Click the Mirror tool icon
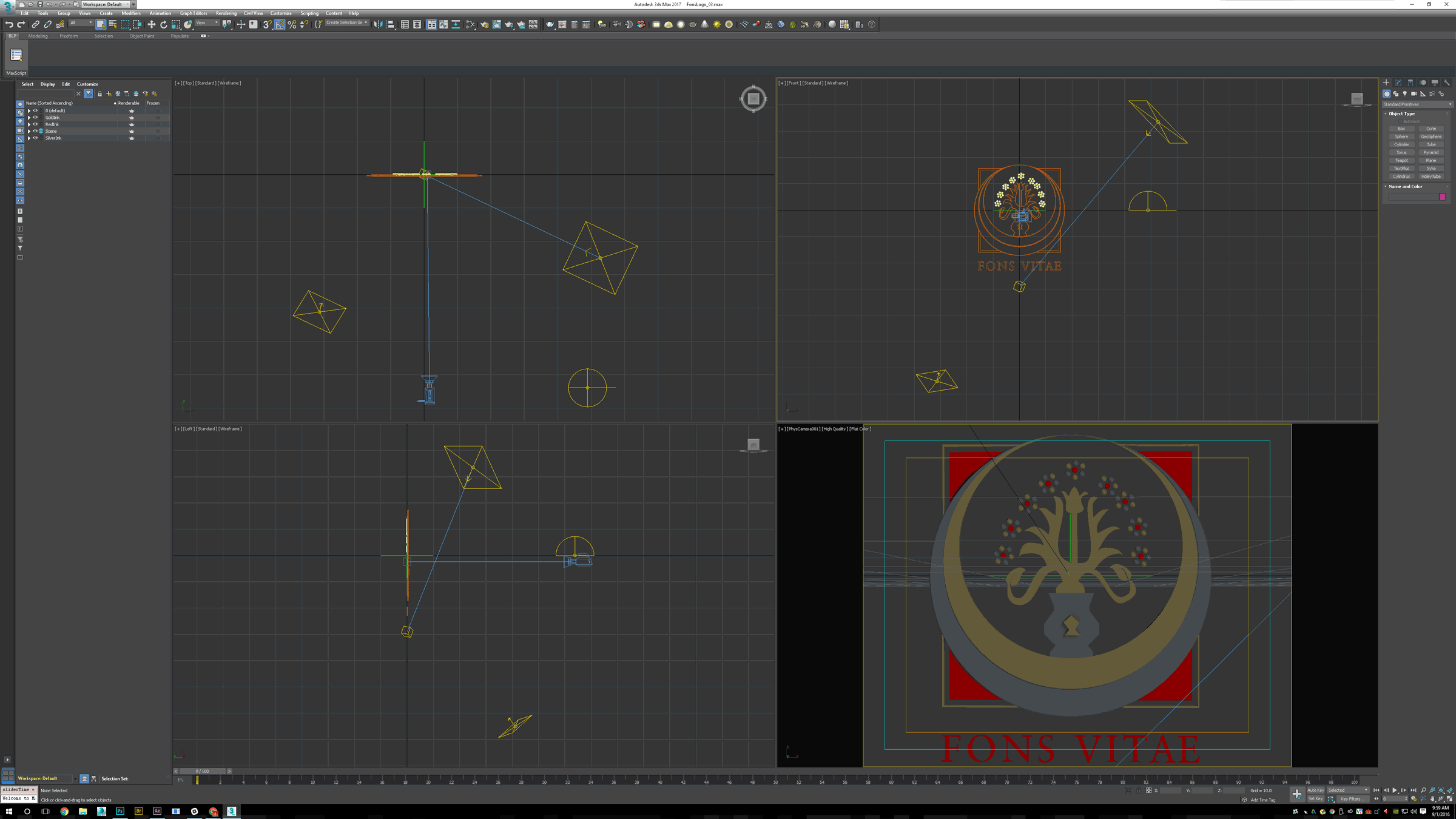This screenshot has width=1456, height=819. (378, 25)
